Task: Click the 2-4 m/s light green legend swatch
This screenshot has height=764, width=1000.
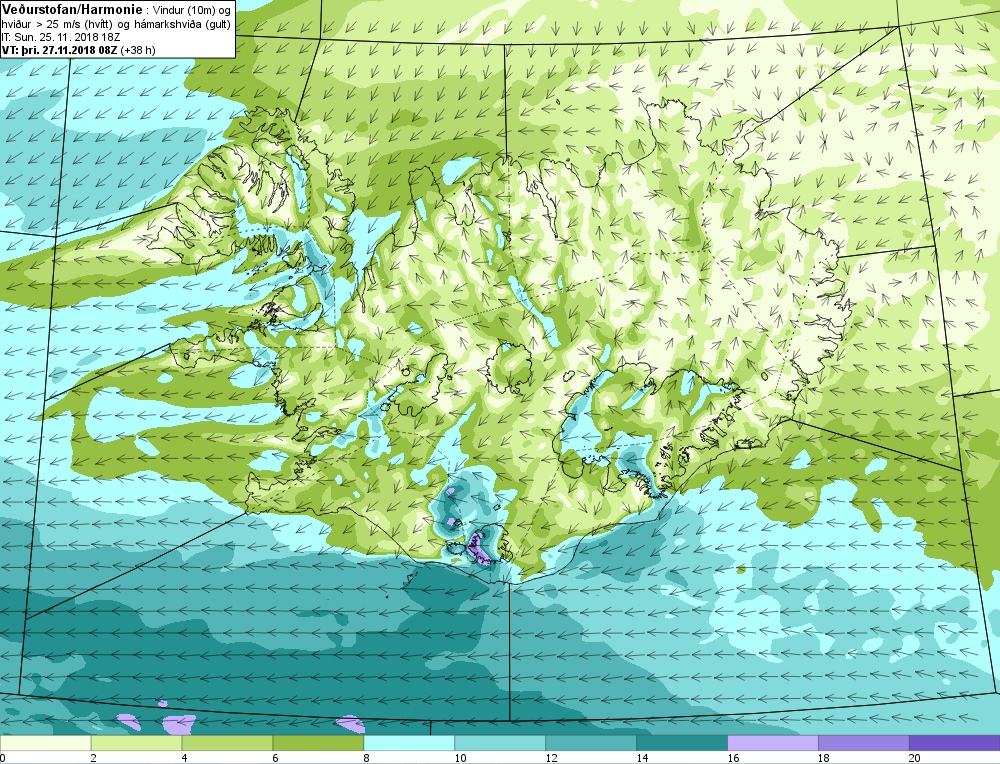Action: tap(136, 743)
